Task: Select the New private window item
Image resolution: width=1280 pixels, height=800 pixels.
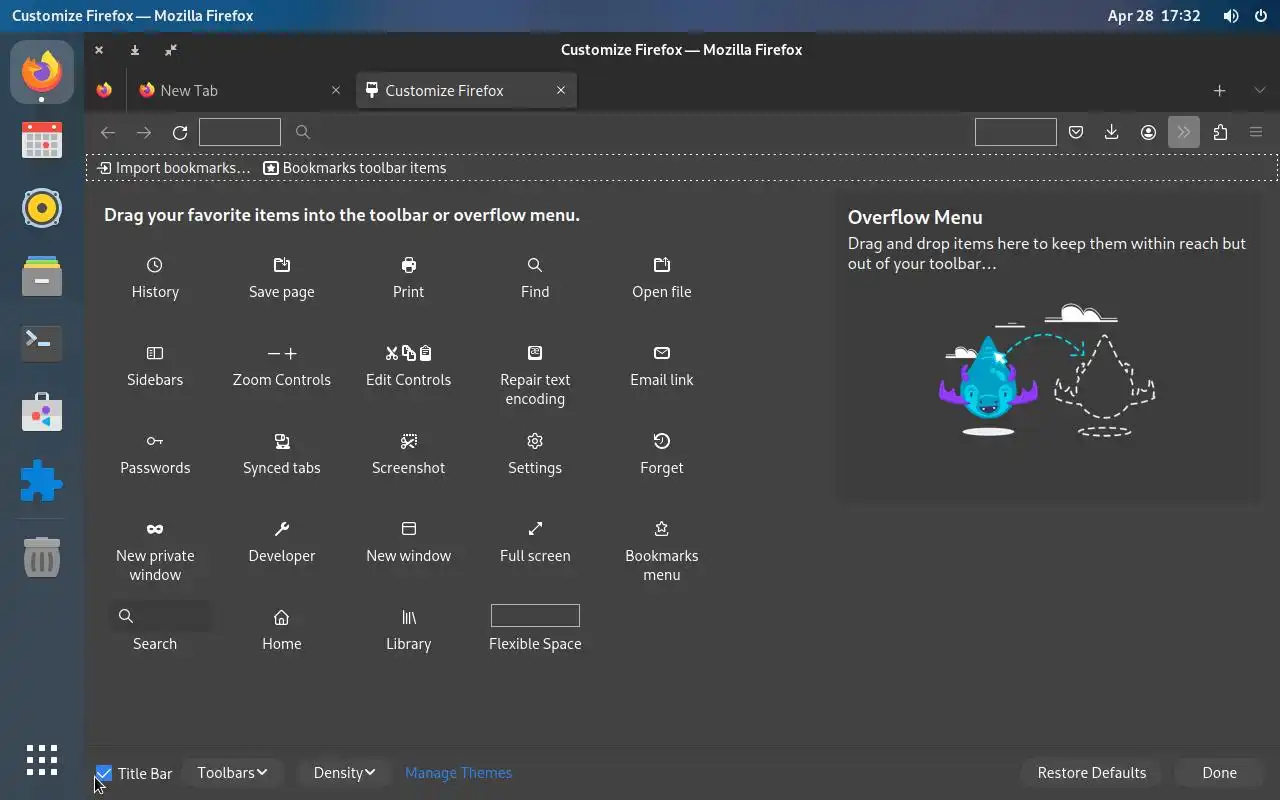Action: coord(155,551)
